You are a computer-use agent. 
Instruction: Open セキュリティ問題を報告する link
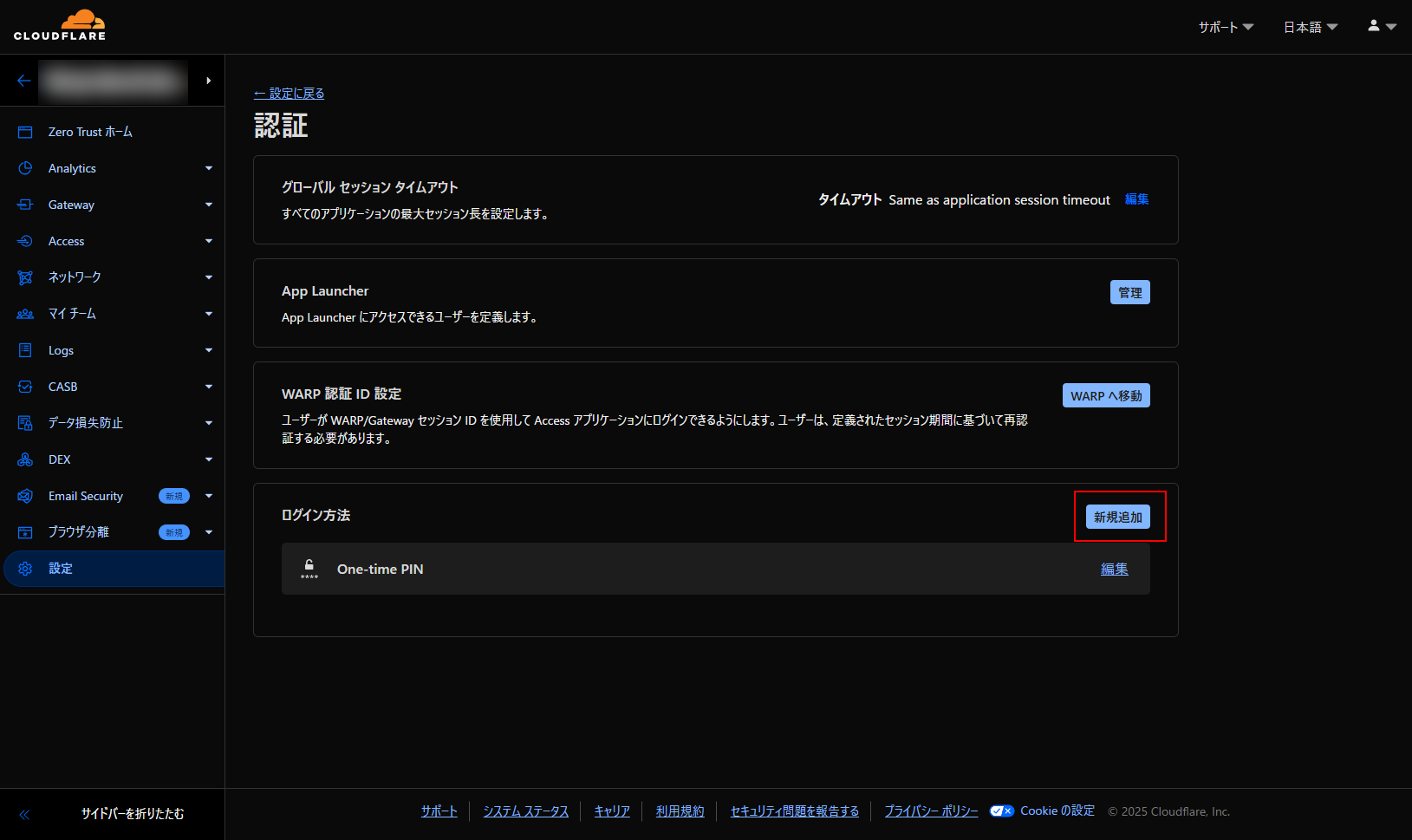coord(795,811)
